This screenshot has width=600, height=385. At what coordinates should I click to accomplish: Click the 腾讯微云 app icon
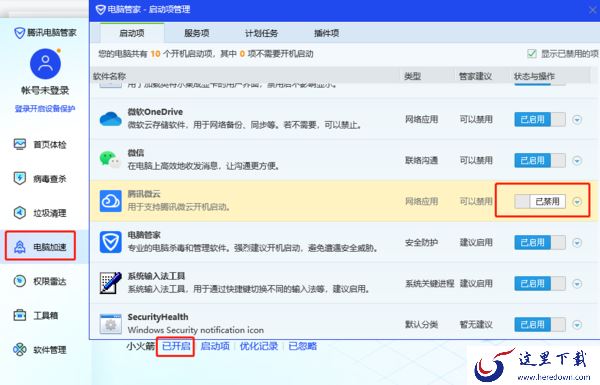tap(111, 201)
